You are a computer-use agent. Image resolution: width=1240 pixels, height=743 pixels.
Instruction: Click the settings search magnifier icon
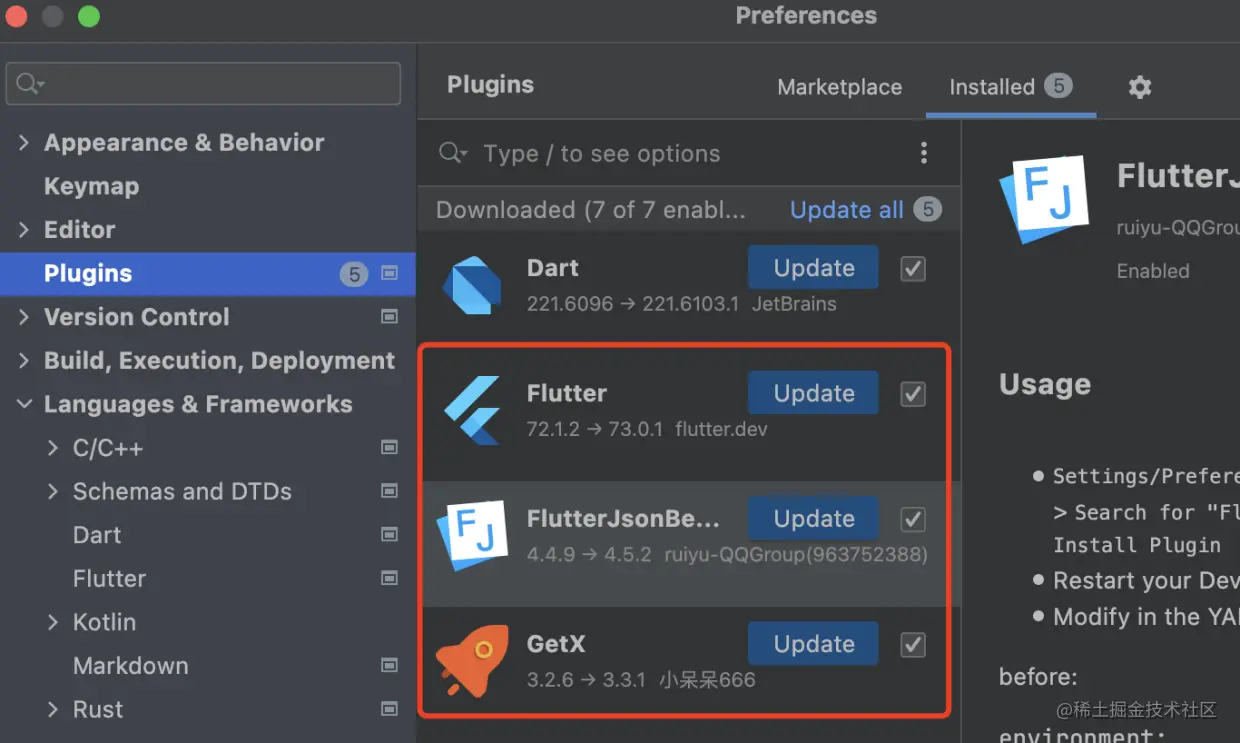[x=30, y=84]
